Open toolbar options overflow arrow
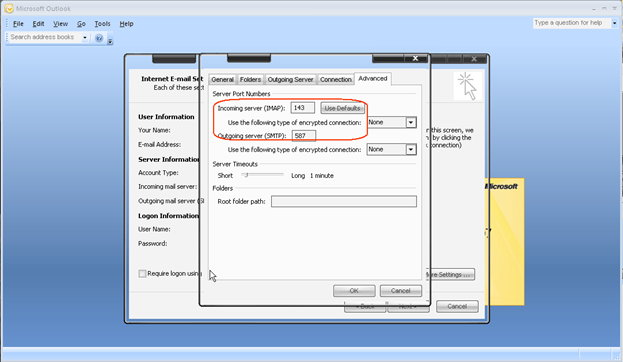 pos(110,40)
